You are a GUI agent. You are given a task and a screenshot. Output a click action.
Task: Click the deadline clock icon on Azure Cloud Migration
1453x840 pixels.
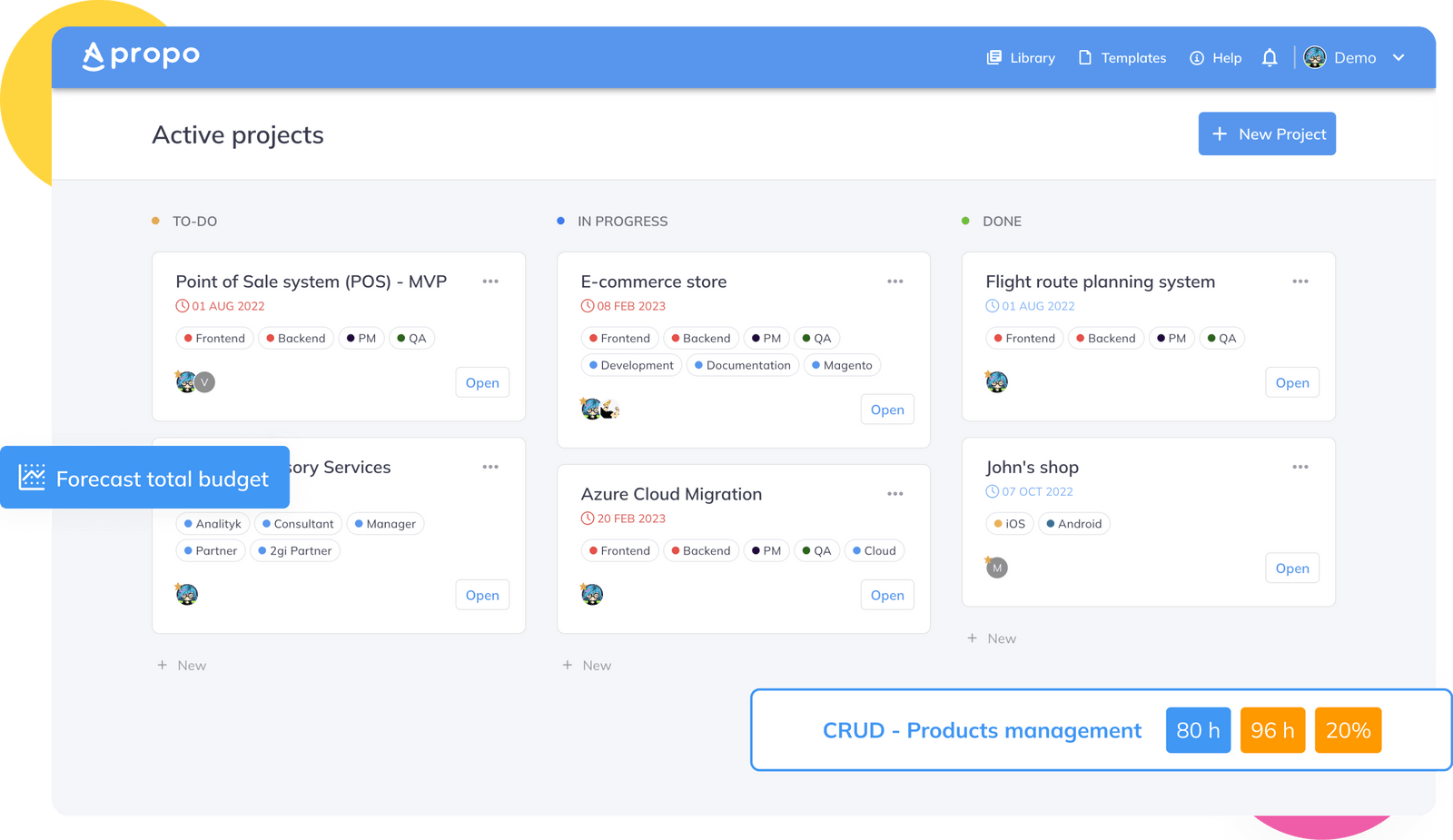point(587,519)
